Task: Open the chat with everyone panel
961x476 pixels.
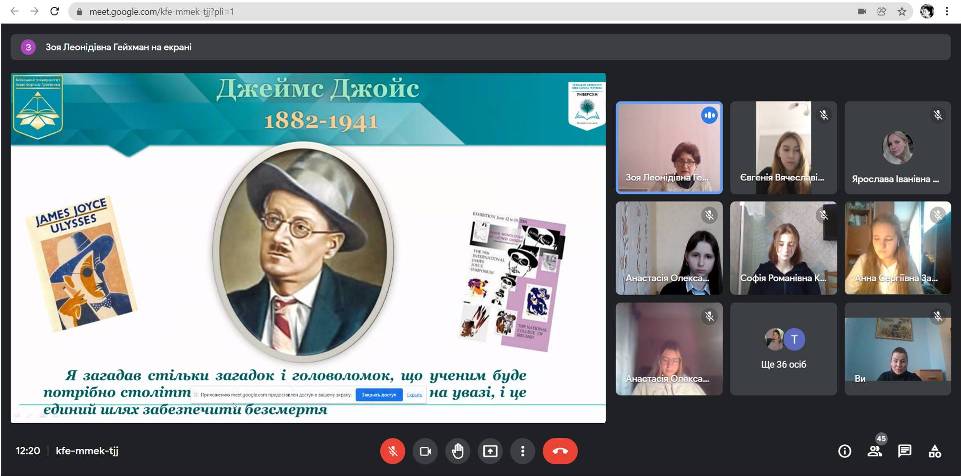Action: [905, 451]
